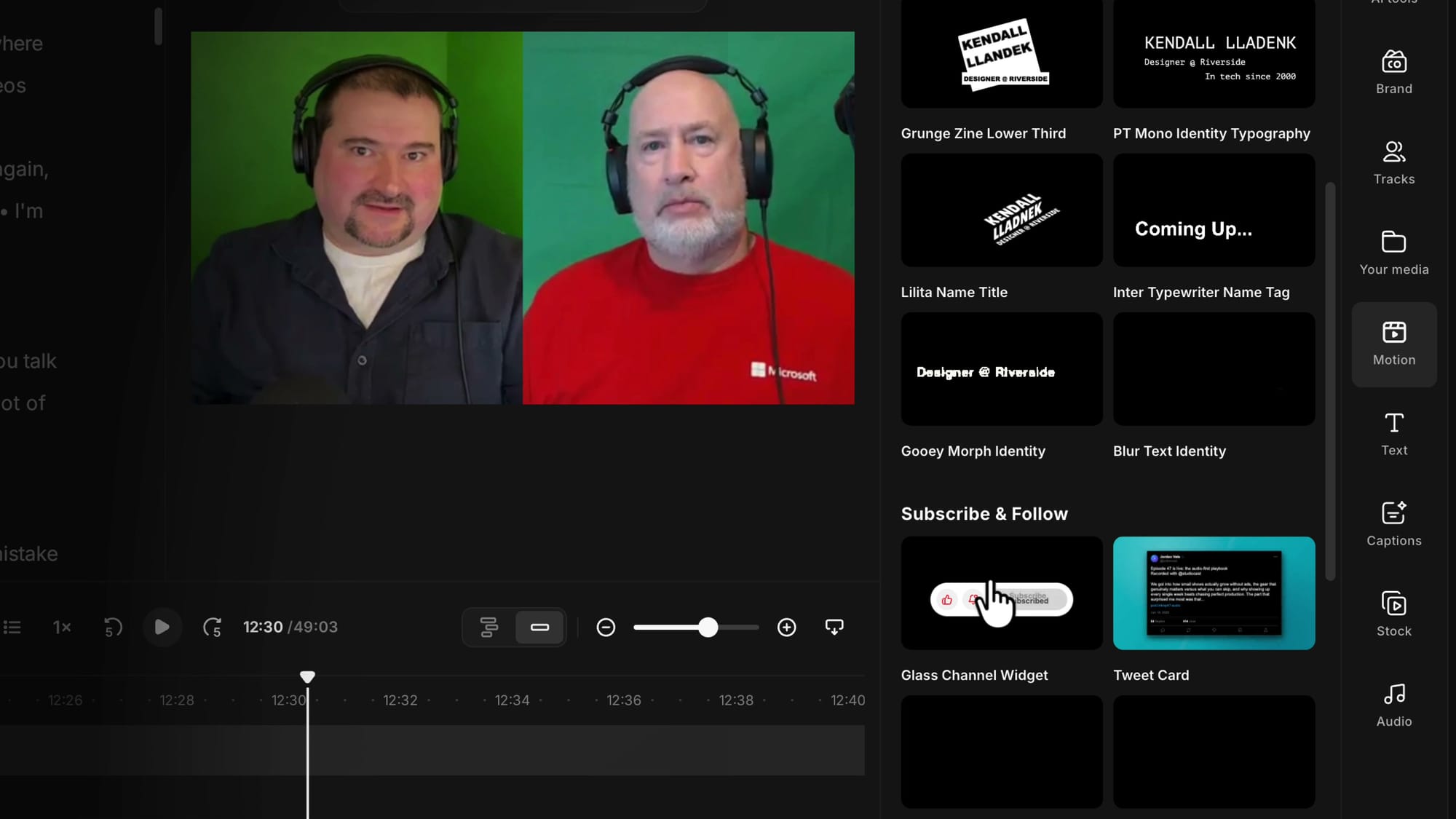This screenshot has height=819, width=1456.
Task: Select the Motion panel
Action: coord(1393,344)
